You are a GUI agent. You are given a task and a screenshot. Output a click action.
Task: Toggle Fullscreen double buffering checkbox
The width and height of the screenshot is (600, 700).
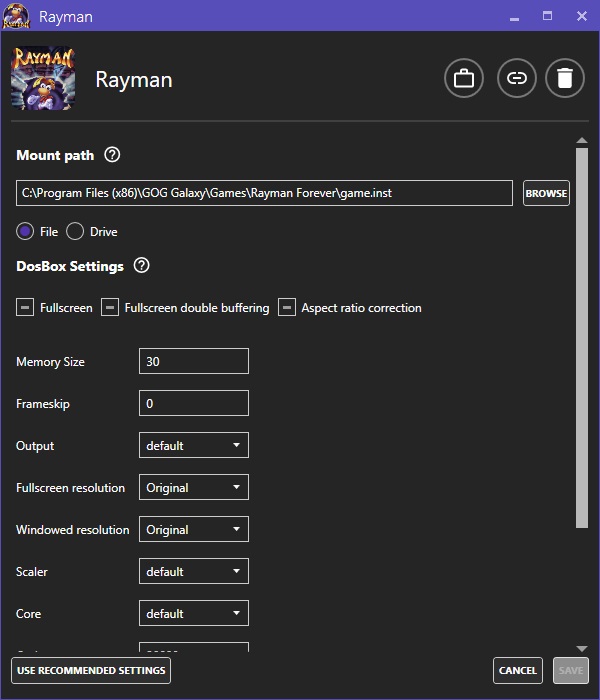pos(110,308)
